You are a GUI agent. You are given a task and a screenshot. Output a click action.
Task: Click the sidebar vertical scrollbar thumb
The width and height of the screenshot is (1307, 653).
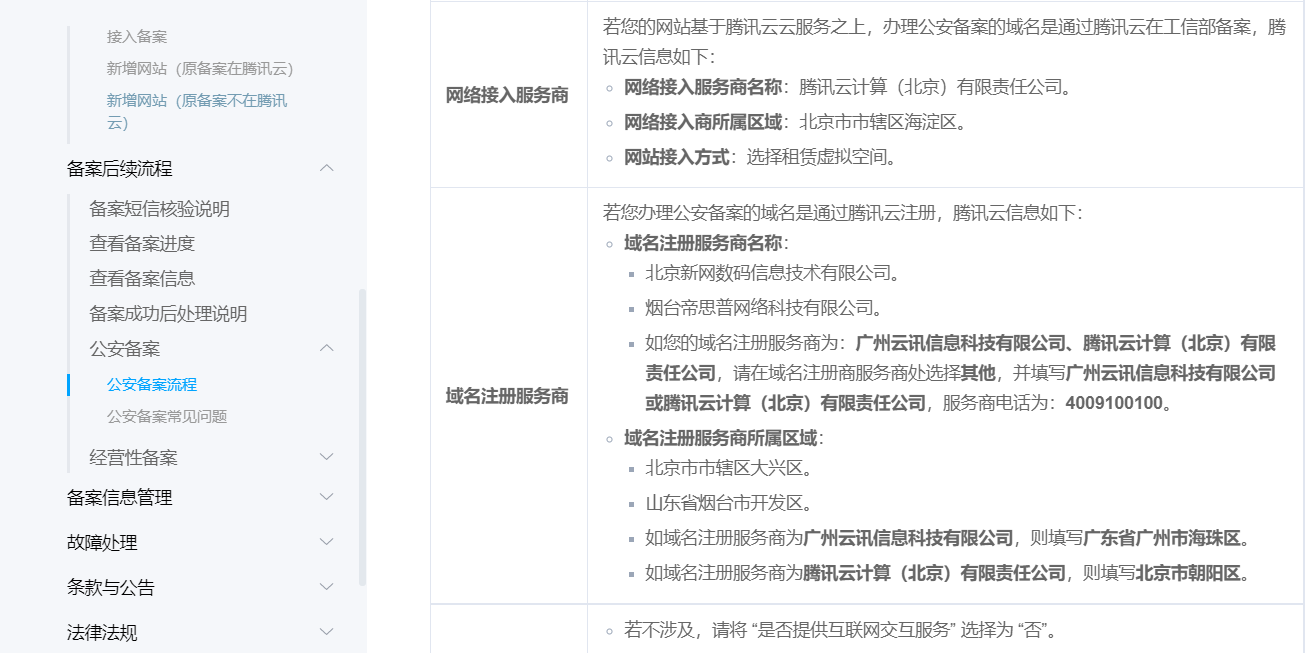click(362, 437)
